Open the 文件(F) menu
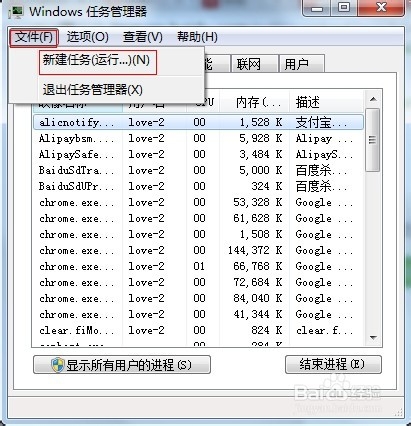Image resolution: width=411 pixels, height=426 pixels. coord(34,37)
